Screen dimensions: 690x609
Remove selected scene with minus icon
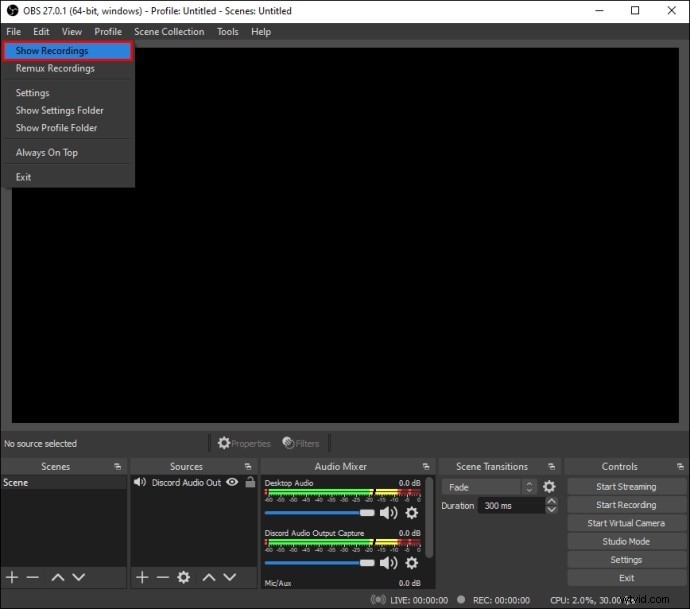coord(33,577)
